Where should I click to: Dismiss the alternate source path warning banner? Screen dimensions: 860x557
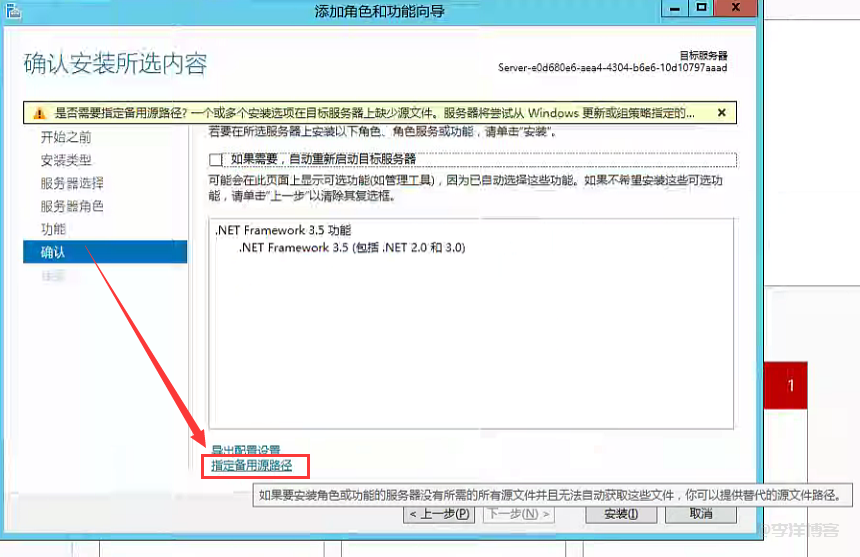tap(721, 112)
